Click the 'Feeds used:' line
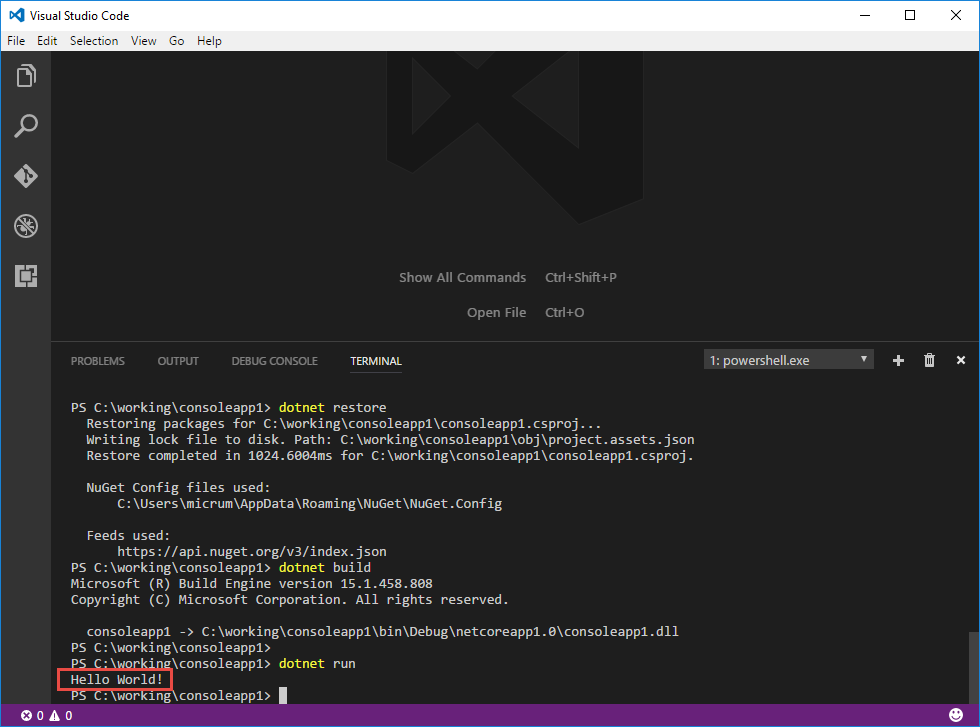 coord(128,536)
